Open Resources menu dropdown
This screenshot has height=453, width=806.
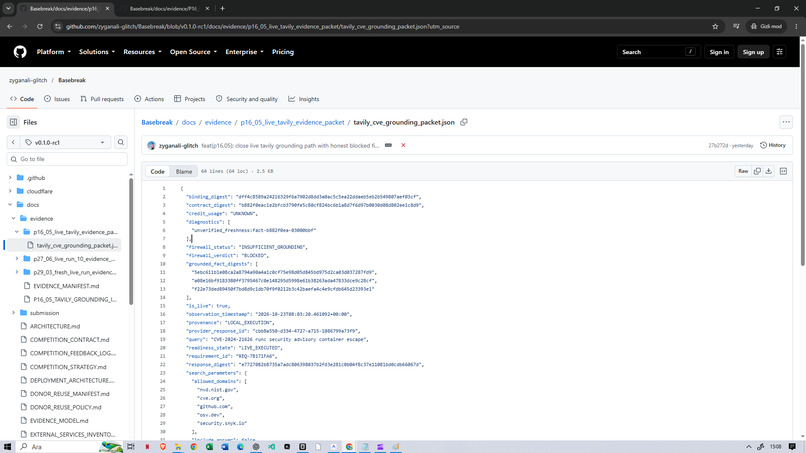(x=142, y=52)
